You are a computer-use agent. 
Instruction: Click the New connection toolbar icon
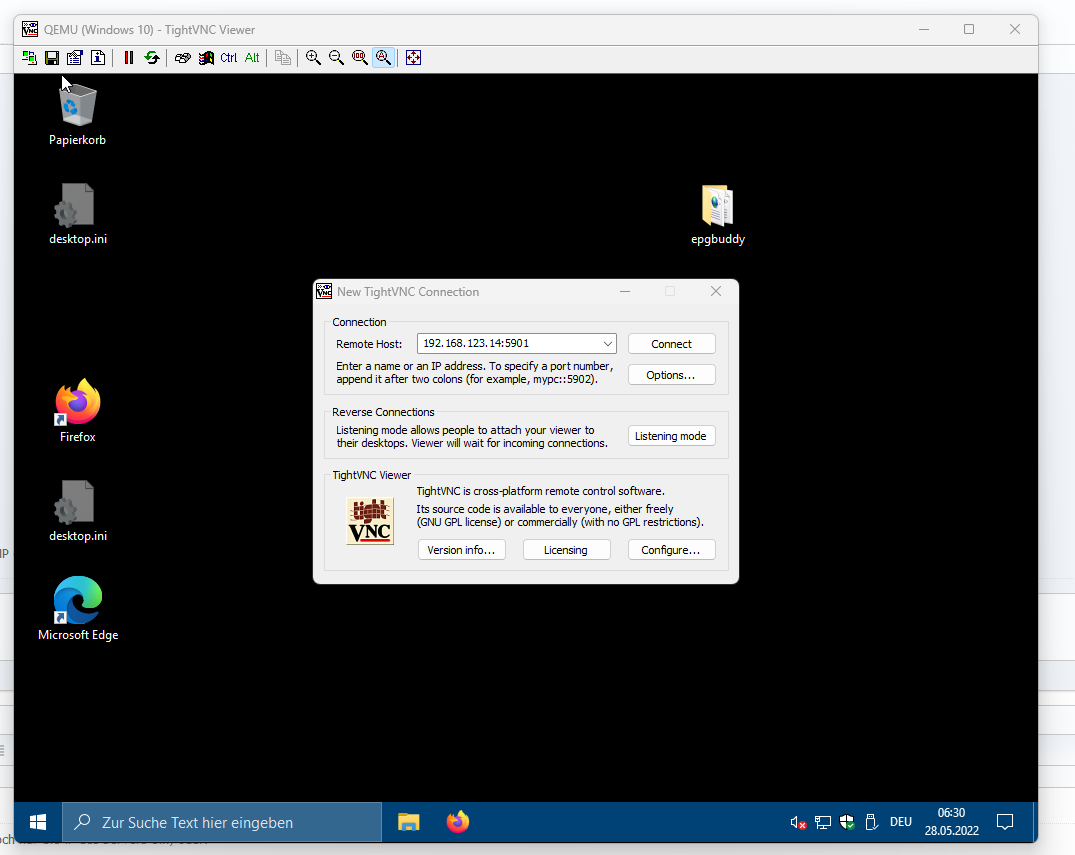29,58
